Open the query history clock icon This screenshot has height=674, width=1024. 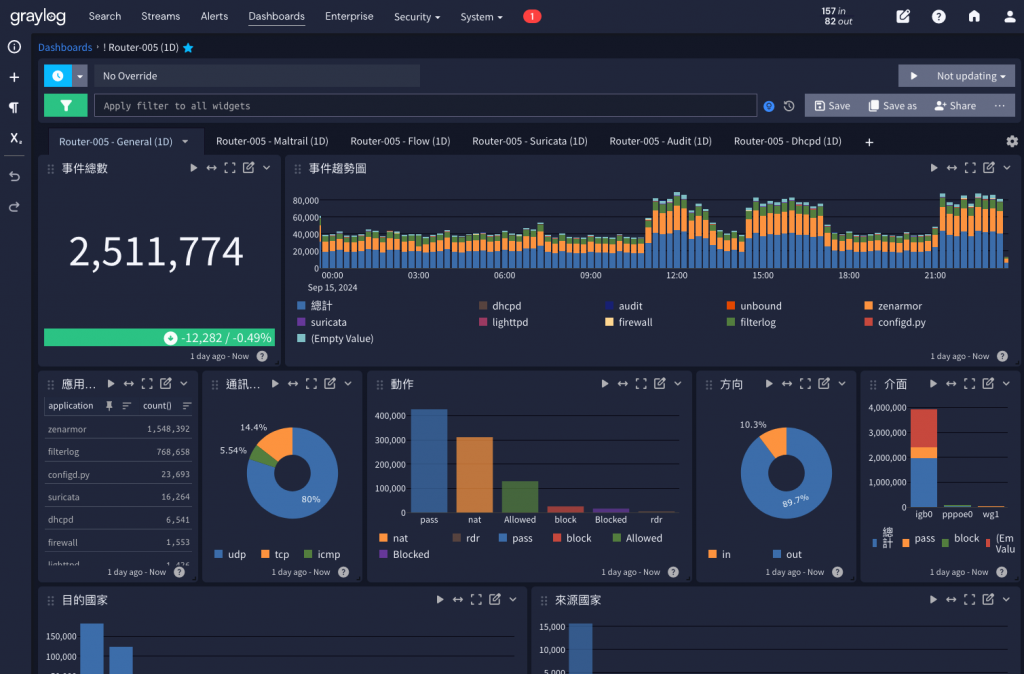(789, 106)
